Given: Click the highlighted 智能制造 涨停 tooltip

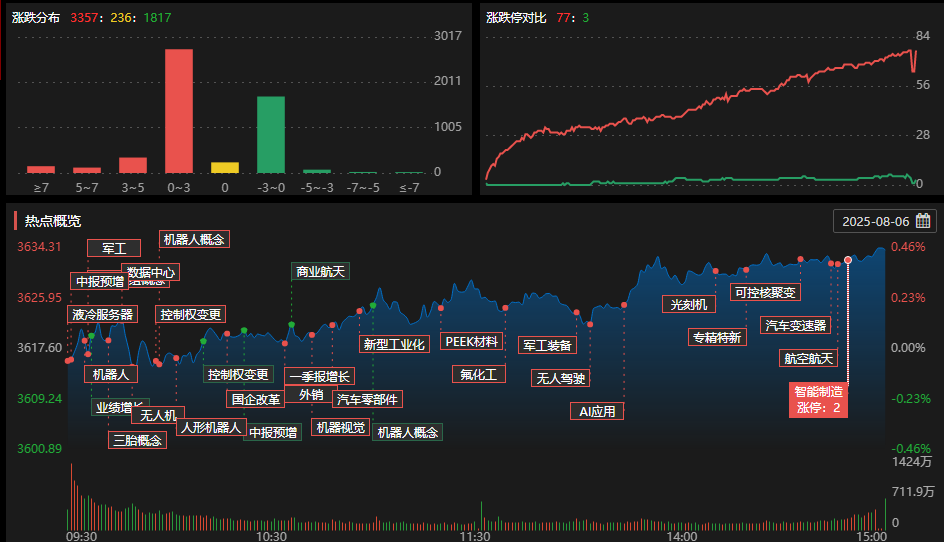Looking at the screenshot, I should (818, 400).
